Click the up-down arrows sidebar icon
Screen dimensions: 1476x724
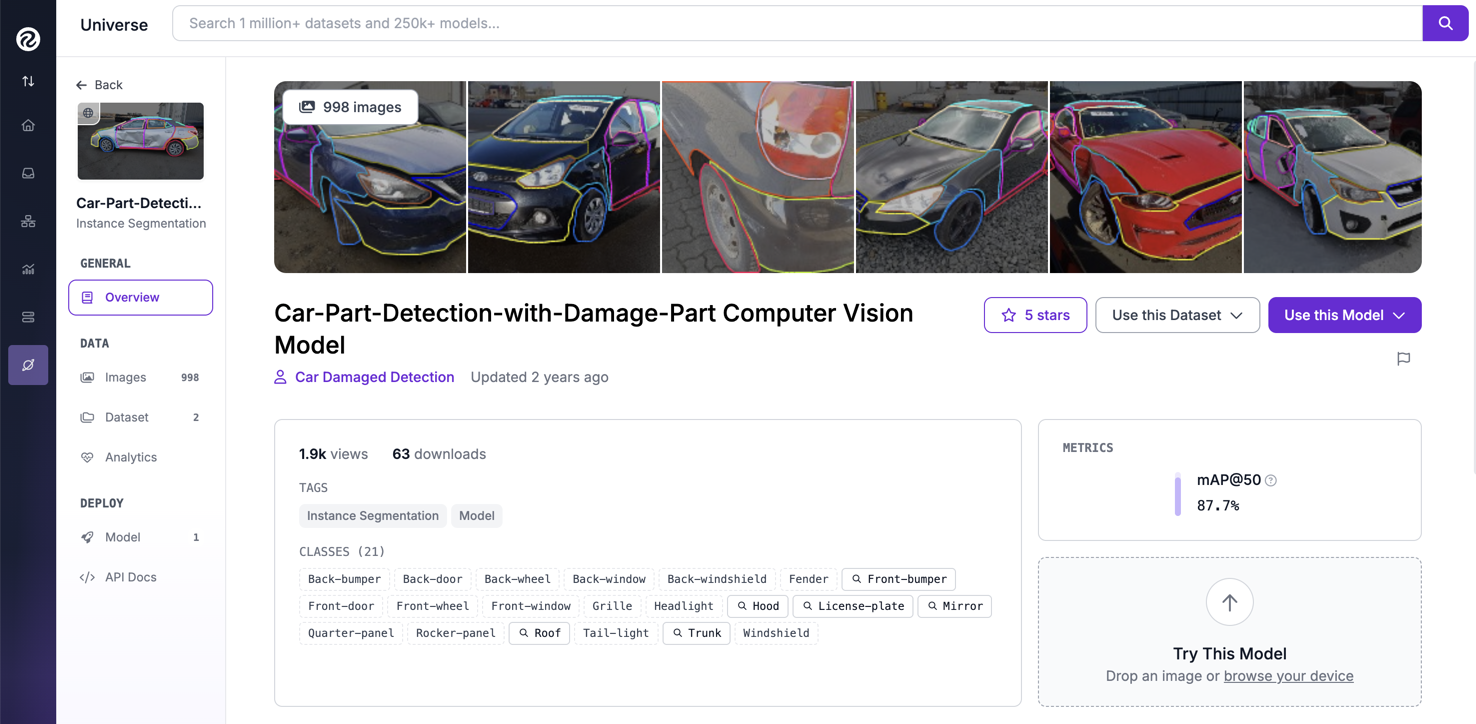click(x=28, y=81)
